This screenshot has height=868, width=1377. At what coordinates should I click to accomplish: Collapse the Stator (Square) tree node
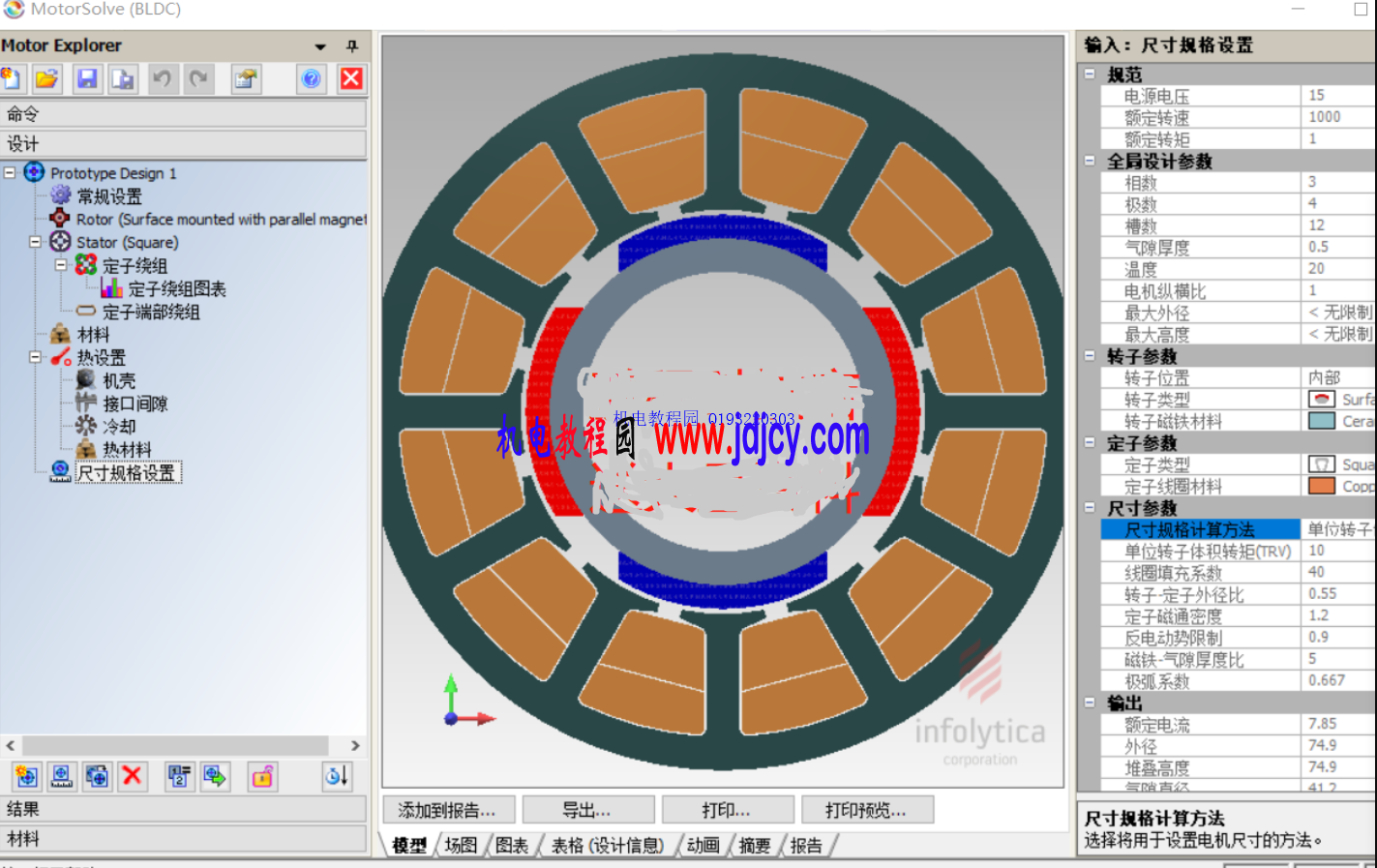point(36,242)
